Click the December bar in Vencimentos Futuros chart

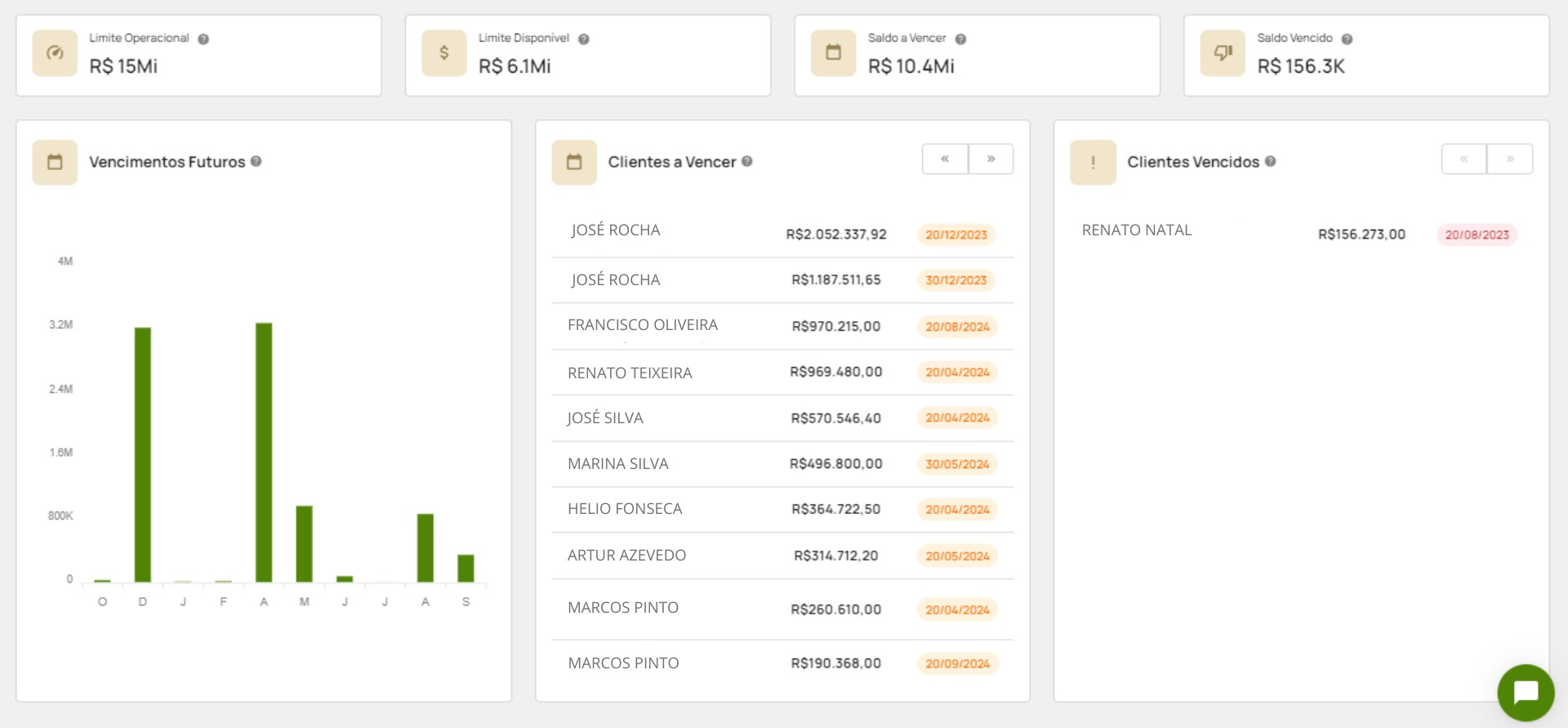tap(143, 453)
